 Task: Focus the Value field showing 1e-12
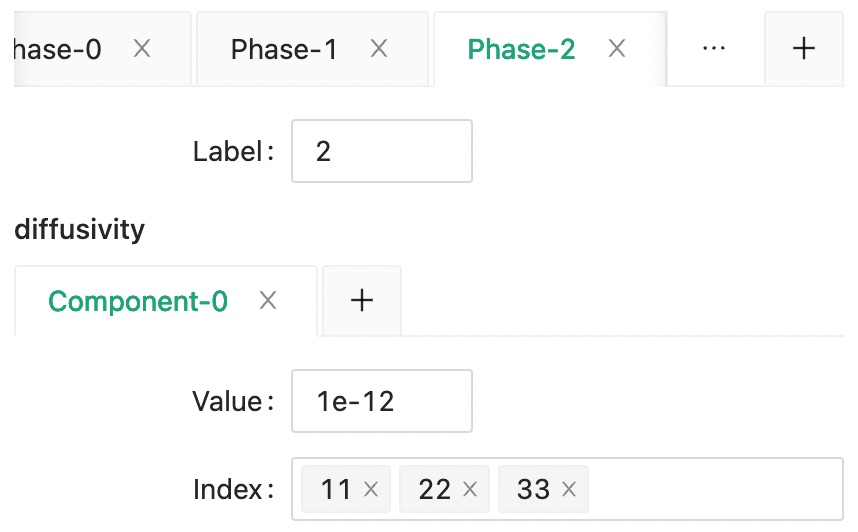[x=381, y=401]
